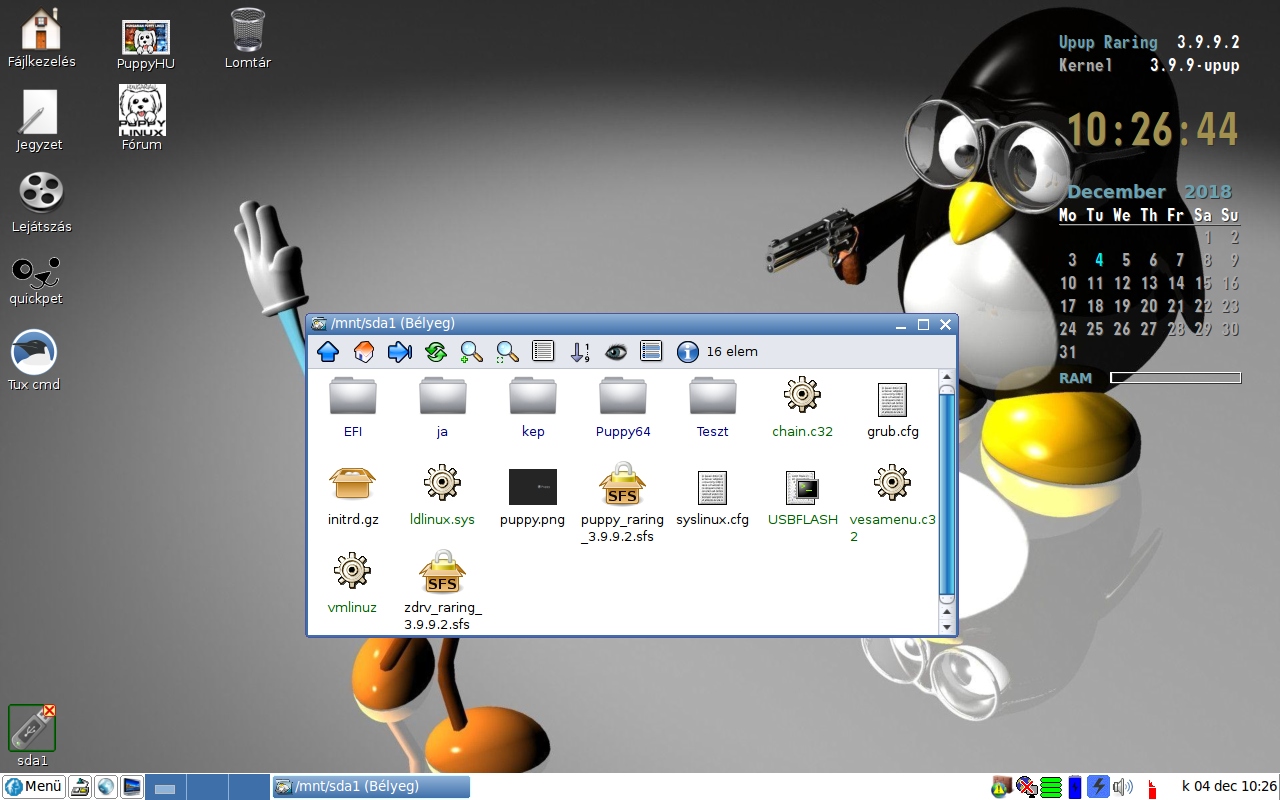Click scrollbar up arrow in file window
The width and height of the screenshot is (1280, 800).
947,377
